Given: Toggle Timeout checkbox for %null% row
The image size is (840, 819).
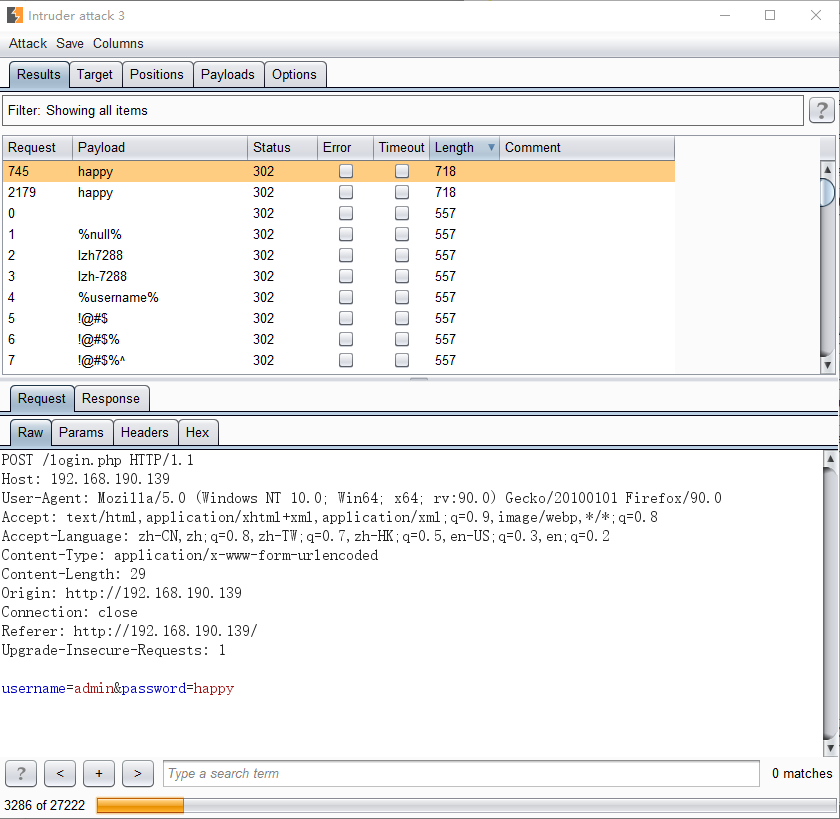Looking at the screenshot, I should click(402, 234).
